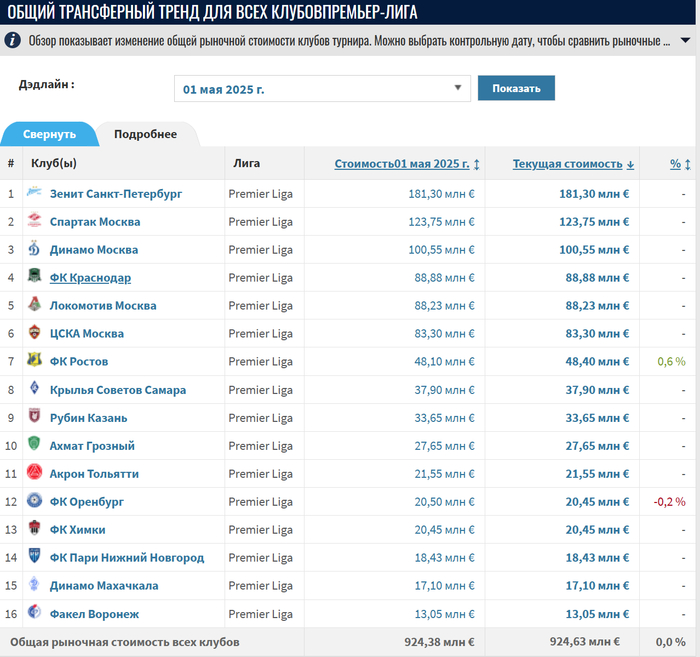Image resolution: width=700 pixels, height=657 pixels.
Task: Click Nizhny Novgorod current value 18,43 млн €
Action: pyautogui.click(x=597, y=558)
